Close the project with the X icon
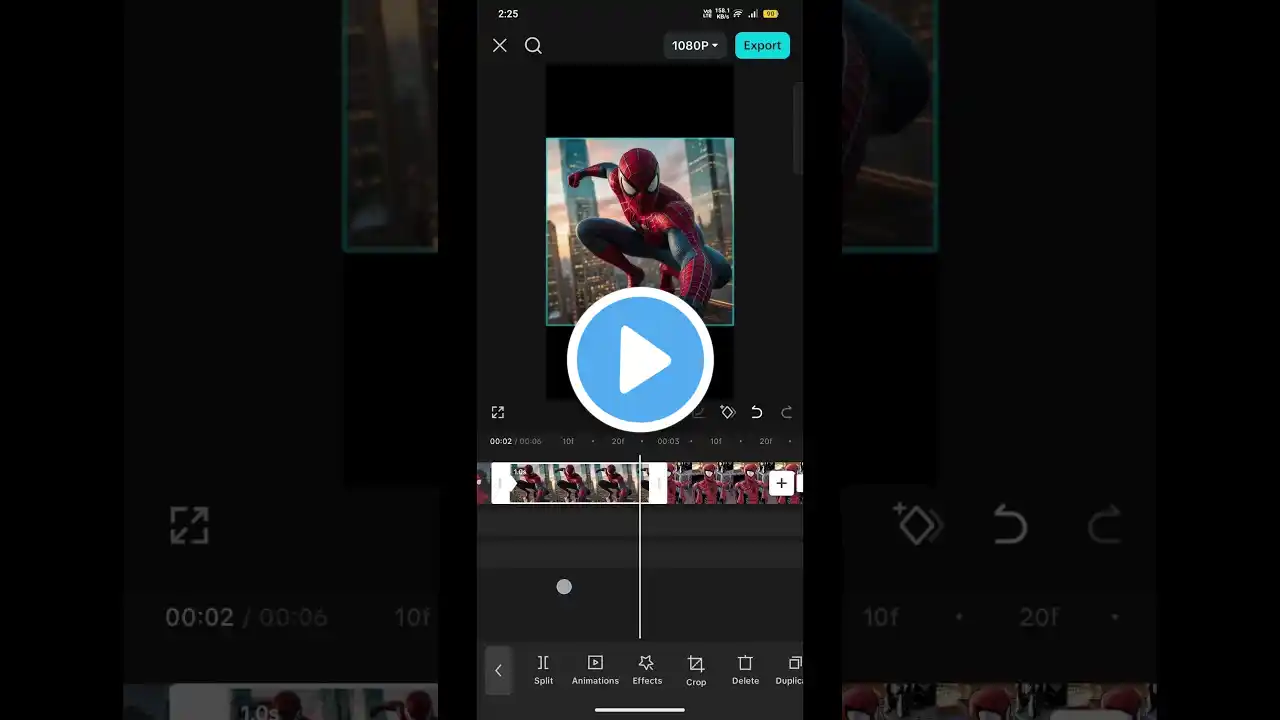Image resolution: width=1280 pixels, height=720 pixels. 500,45
